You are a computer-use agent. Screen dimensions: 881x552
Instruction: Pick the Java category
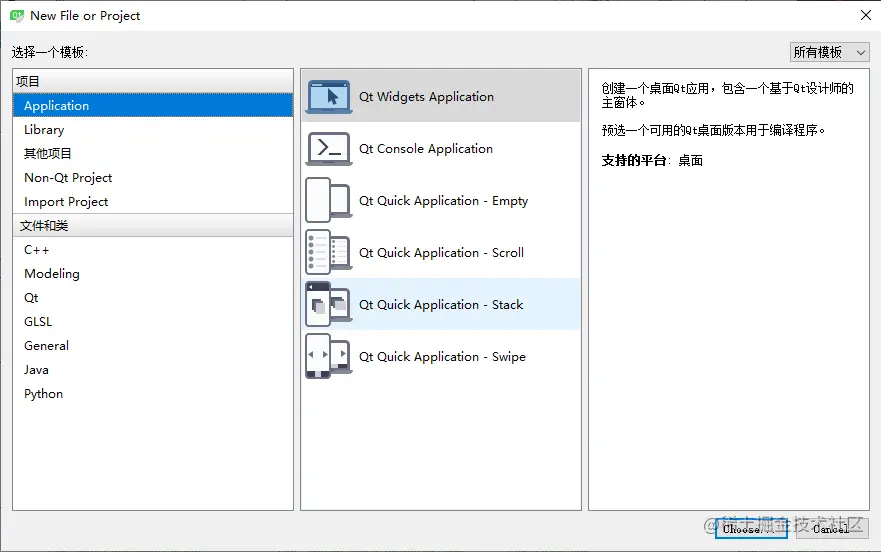(x=153, y=369)
